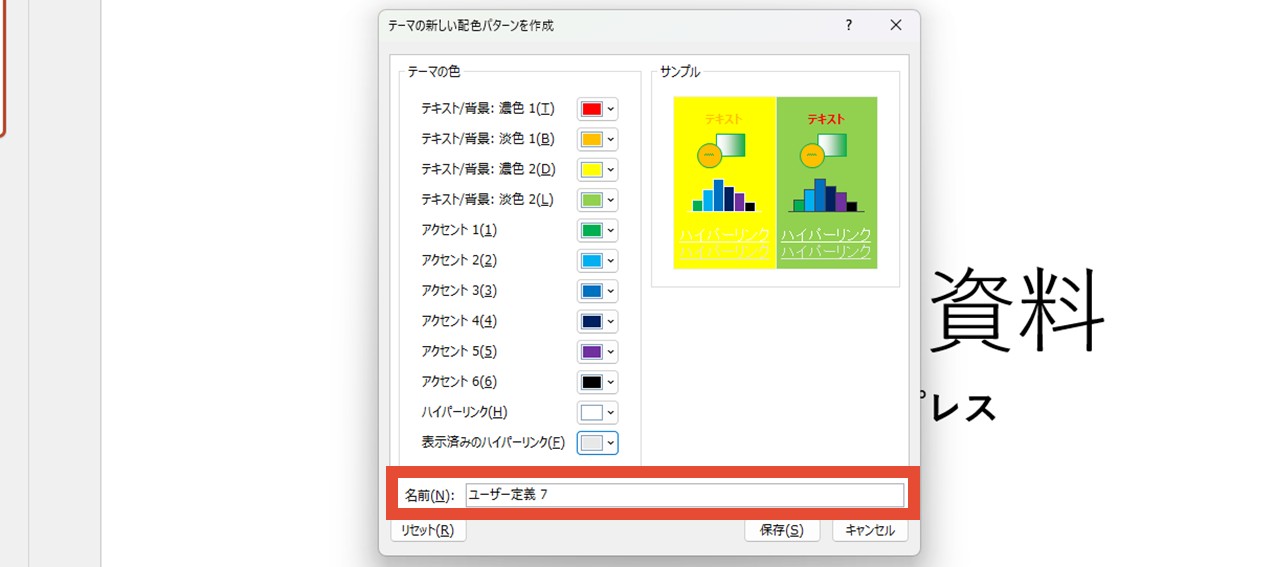Expand the テキスト/背景: 濃色 2 yellow color picker
1280x567 pixels.
(x=598, y=169)
